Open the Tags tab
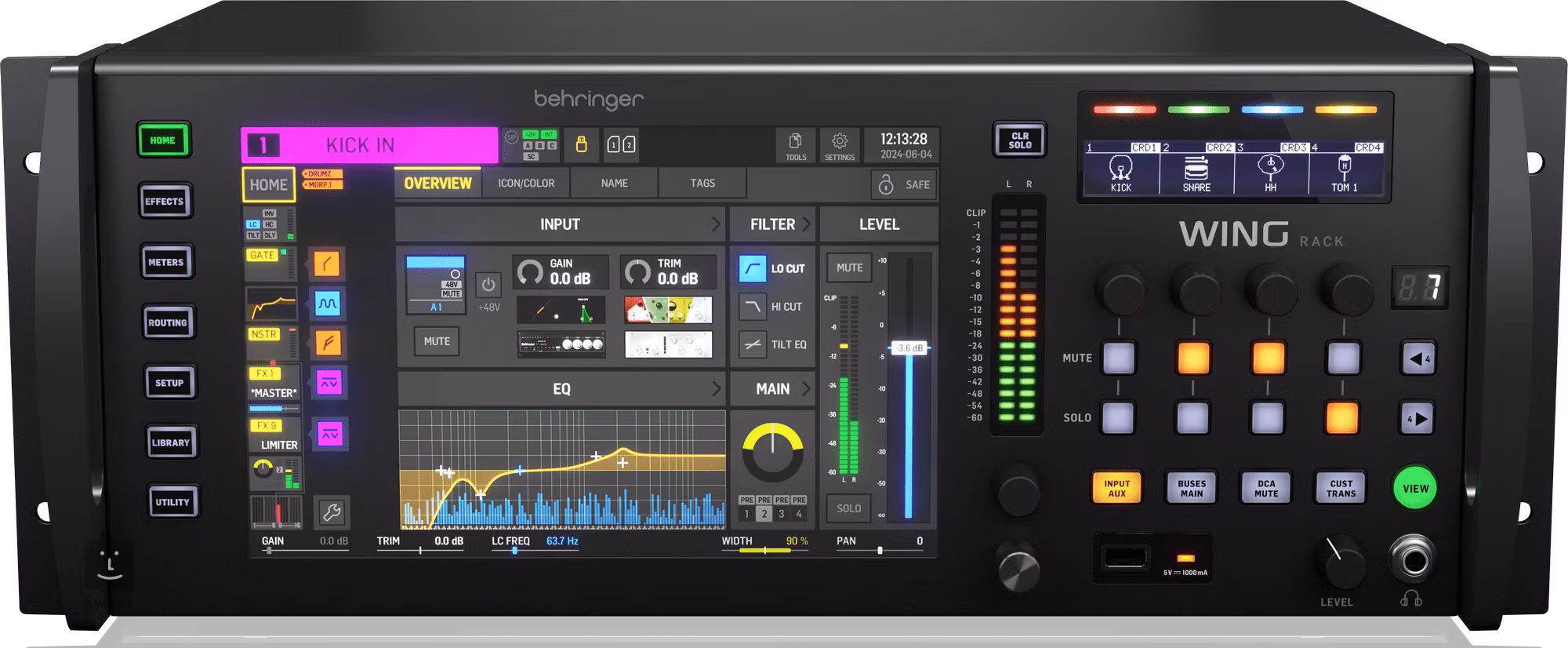Viewport: 1568px width, 648px height. pyautogui.click(x=702, y=184)
